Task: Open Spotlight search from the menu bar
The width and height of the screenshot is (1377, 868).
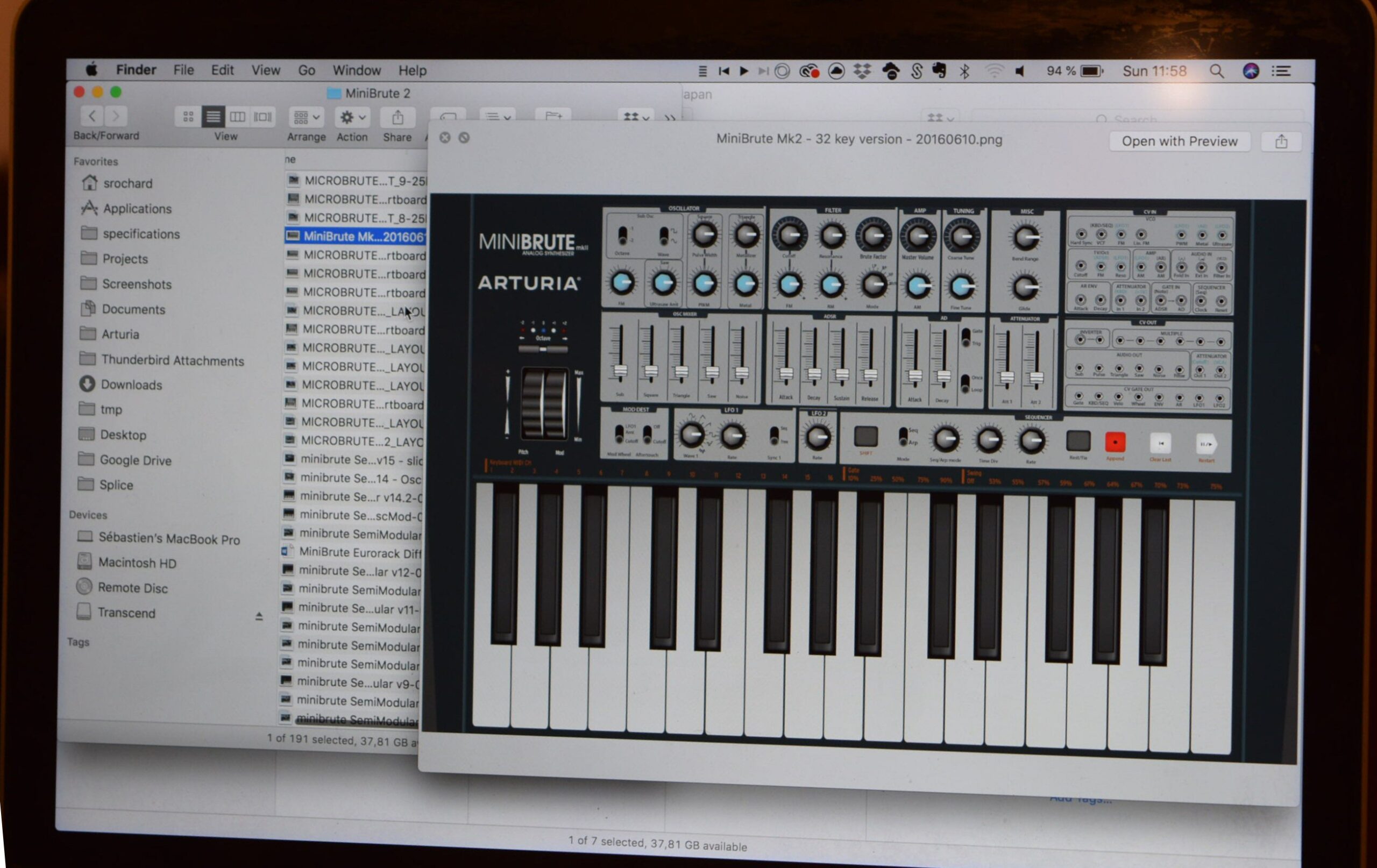Action: click(x=1217, y=72)
